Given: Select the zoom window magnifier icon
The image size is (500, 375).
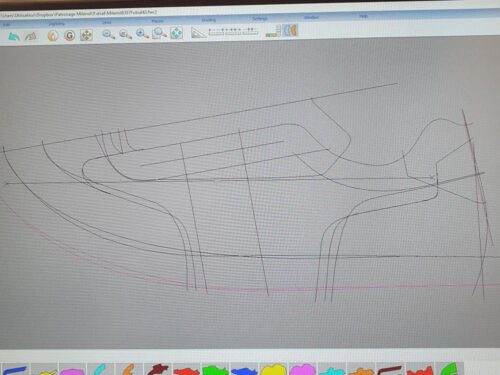Looking at the screenshot, I should tap(159, 33).
